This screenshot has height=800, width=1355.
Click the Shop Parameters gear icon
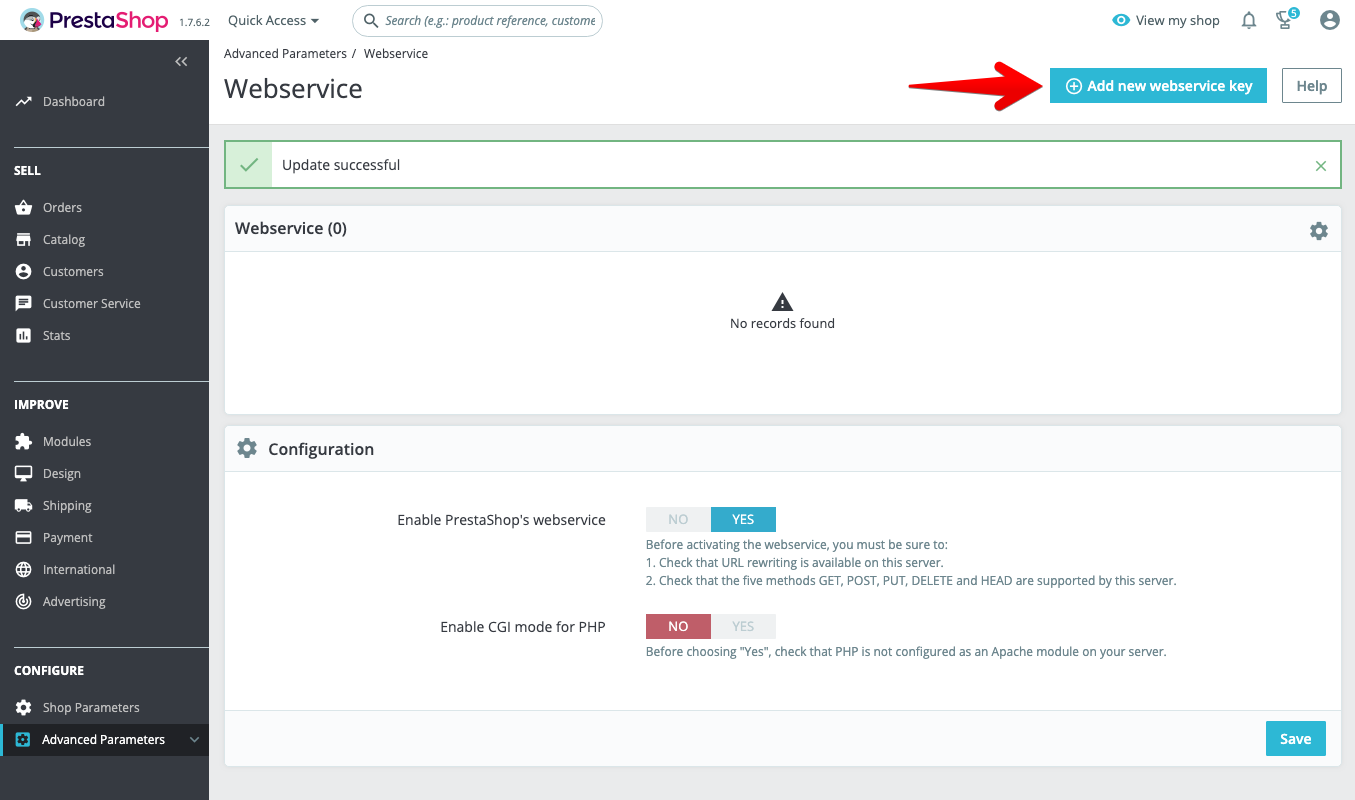coord(23,708)
